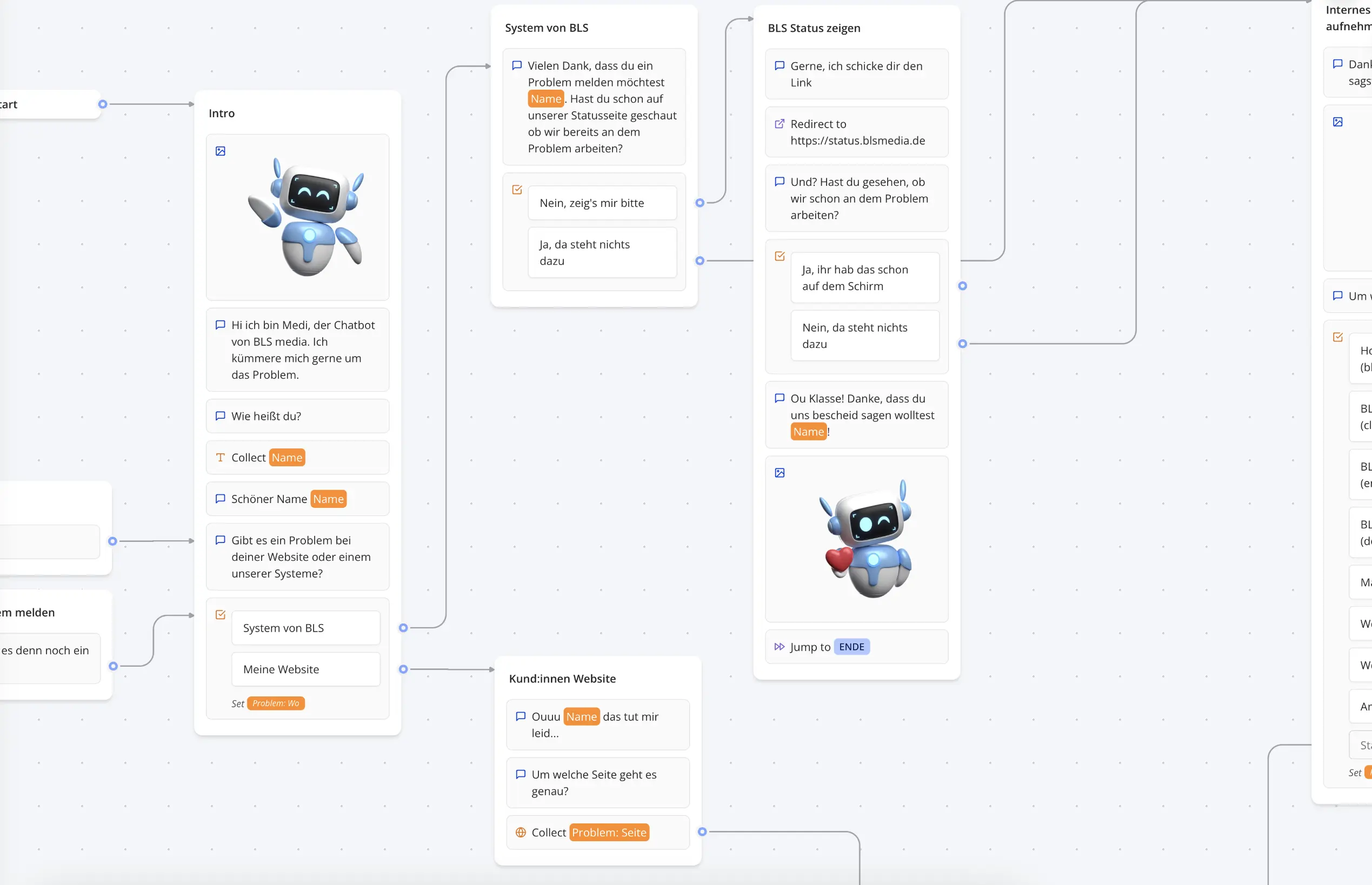Click the "Problem: Wo" set token
The image size is (1372, 885).
point(276,703)
